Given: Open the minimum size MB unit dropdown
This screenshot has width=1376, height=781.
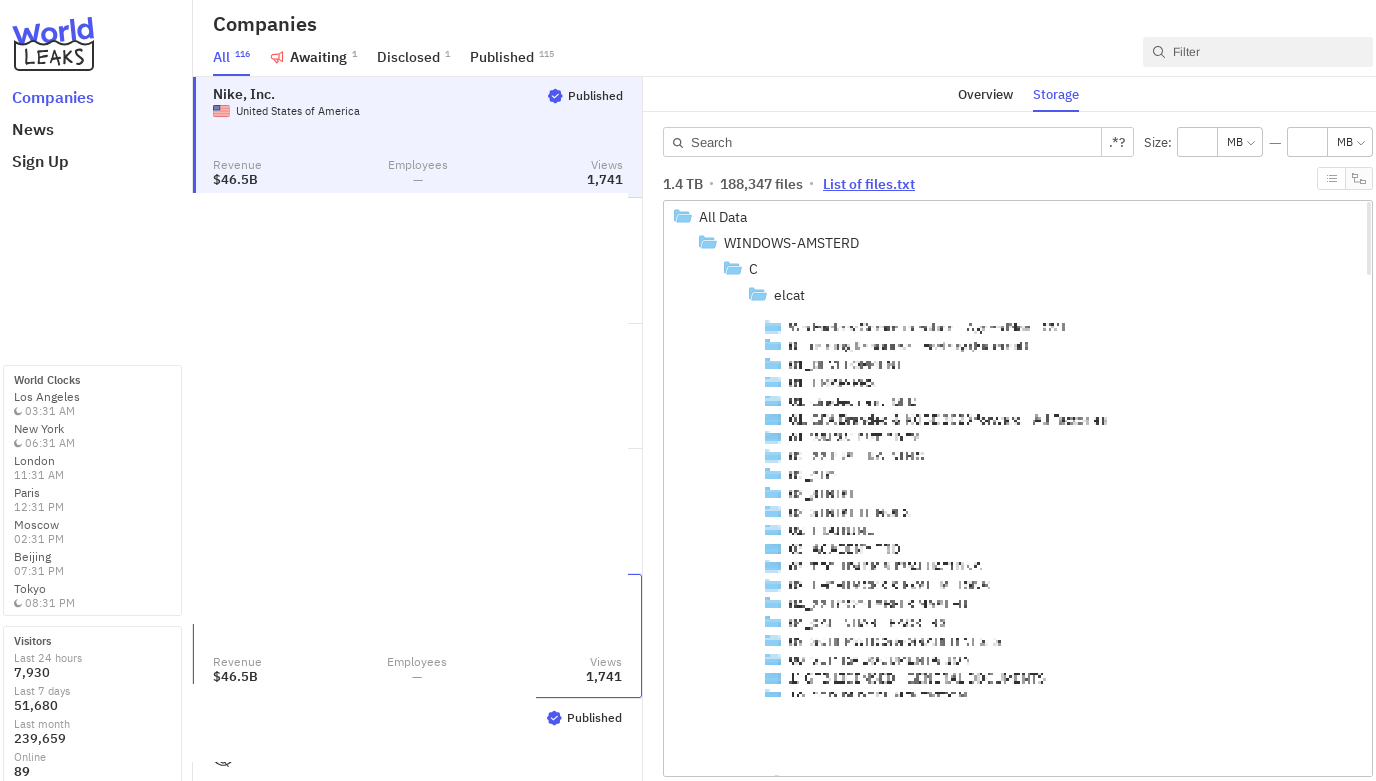Looking at the screenshot, I should point(1240,142).
